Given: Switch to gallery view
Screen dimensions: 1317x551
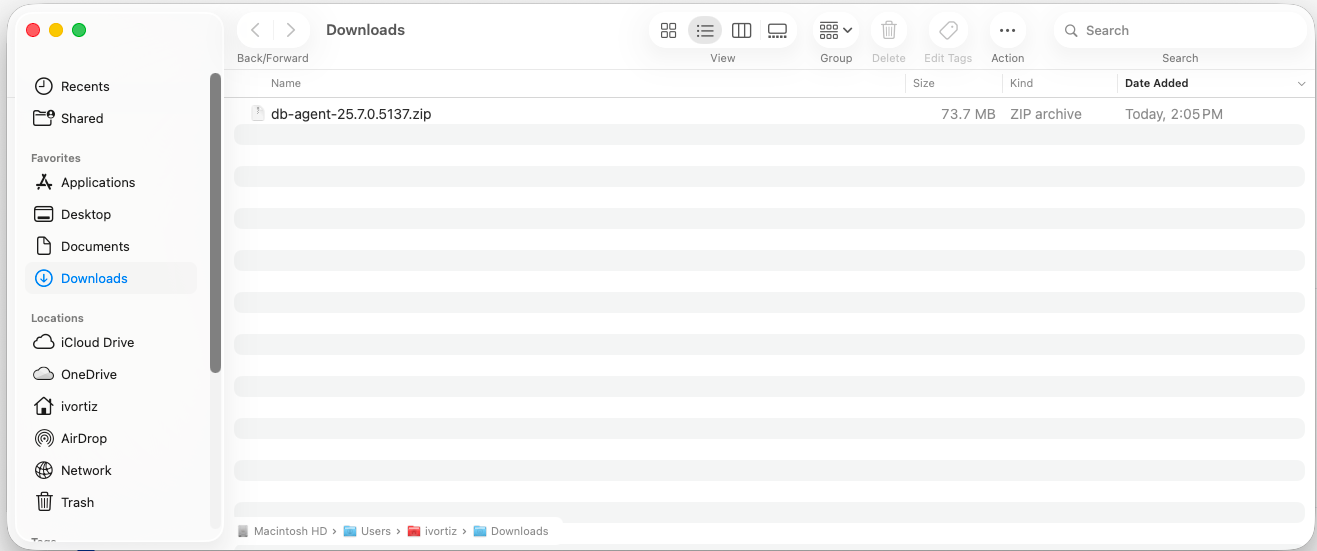Looking at the screenshot, I should click(x=777, y=30).
